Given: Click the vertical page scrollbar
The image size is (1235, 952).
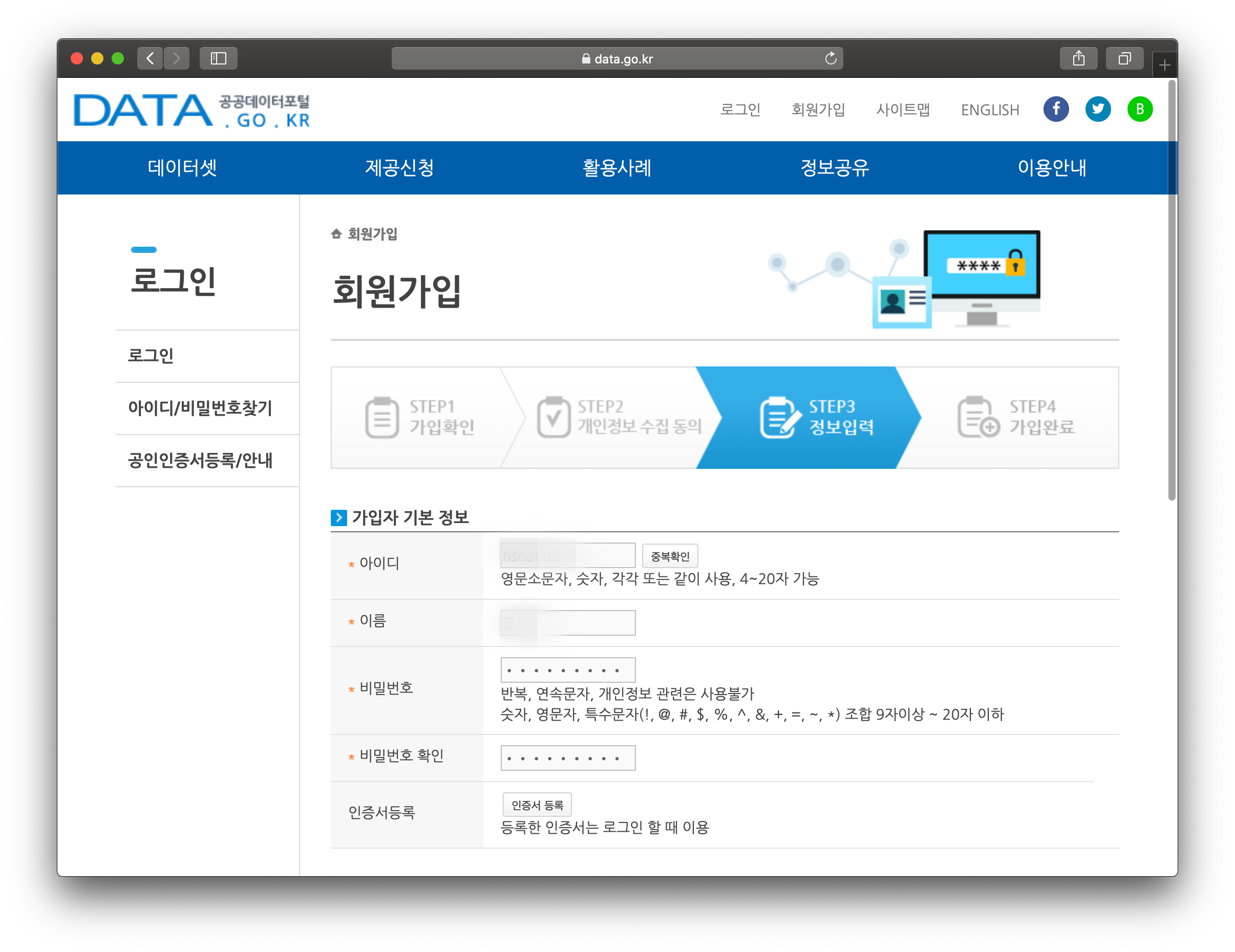Looking at the screenshot, I should pos(1172,290).
